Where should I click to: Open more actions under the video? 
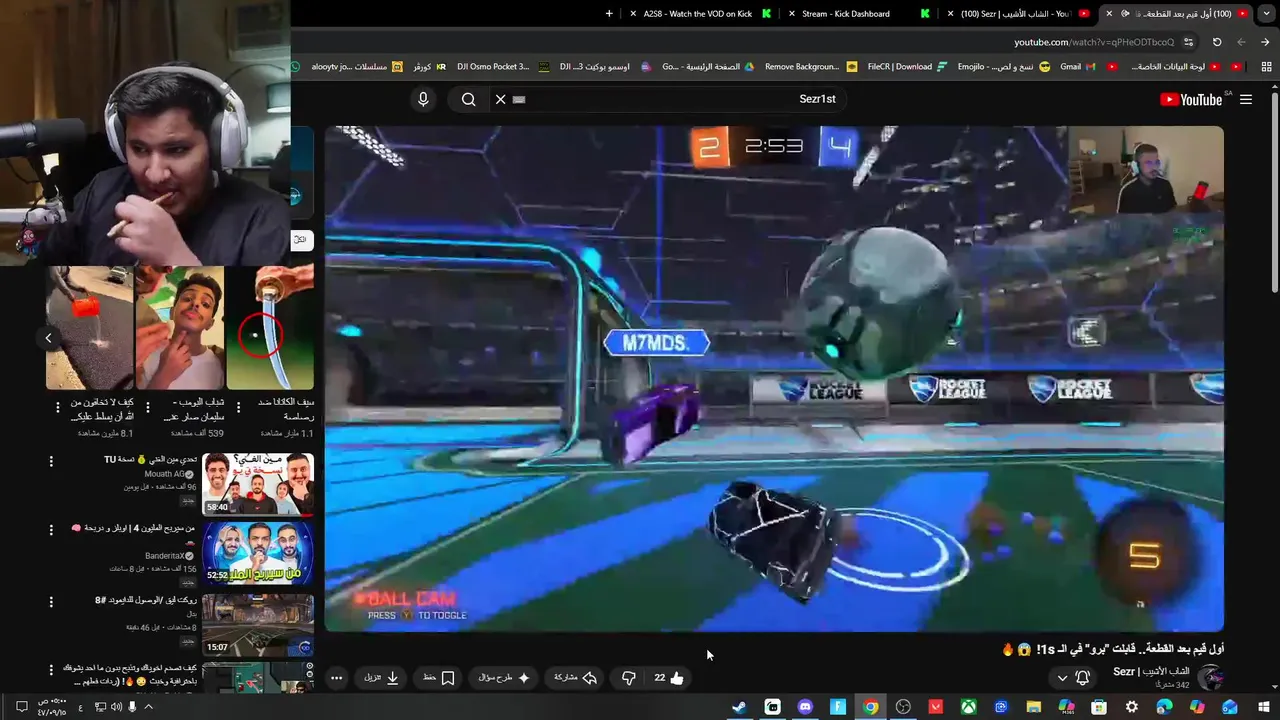pyautogui.click(x=336, y=678)
